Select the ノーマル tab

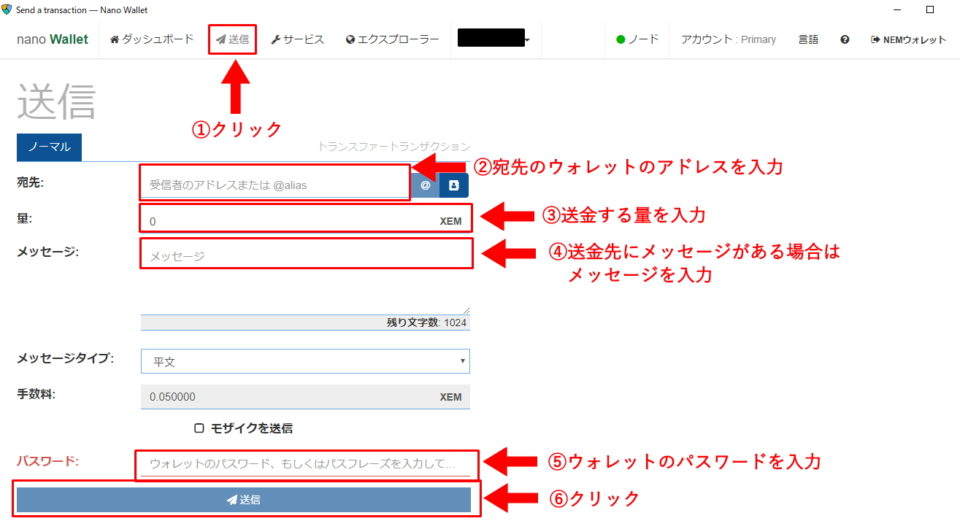[49, 147]
